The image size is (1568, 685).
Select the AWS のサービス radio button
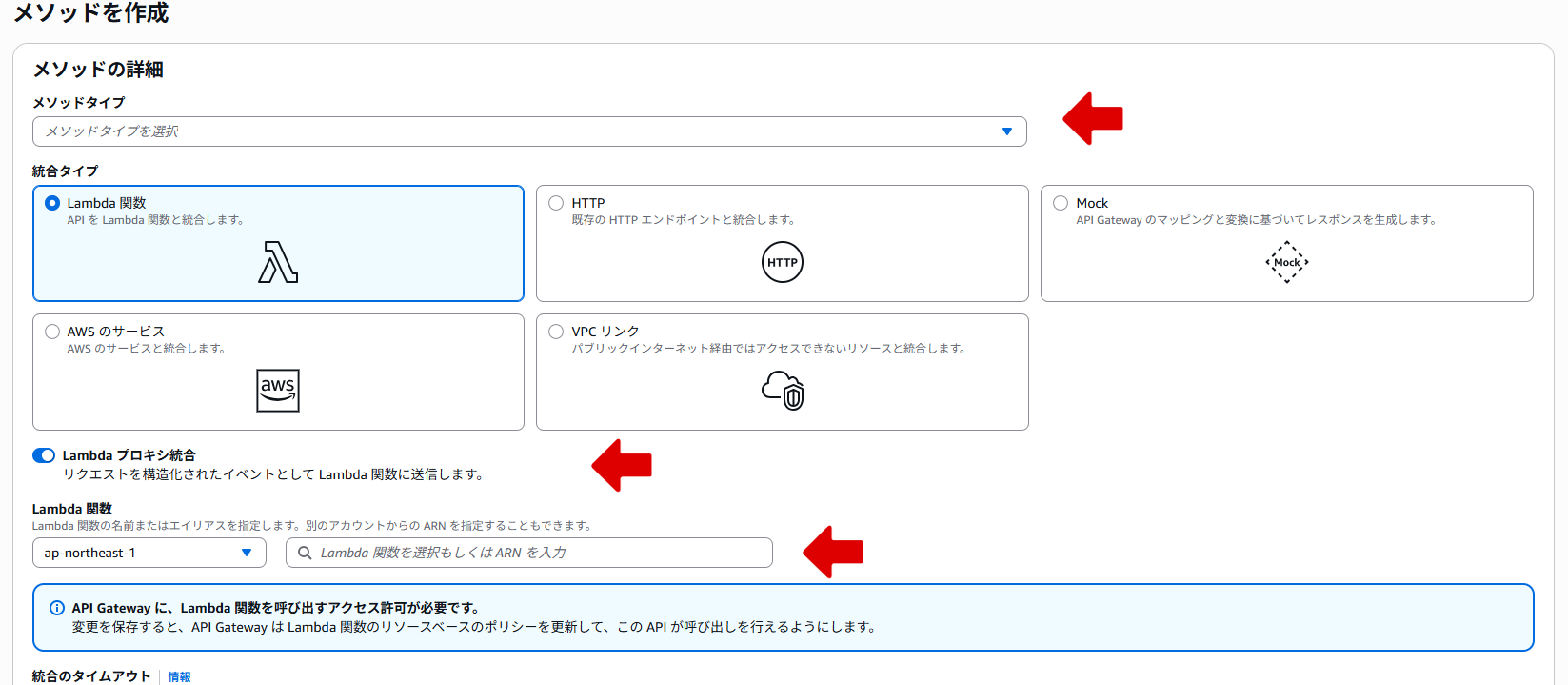(x=52, y=332)
